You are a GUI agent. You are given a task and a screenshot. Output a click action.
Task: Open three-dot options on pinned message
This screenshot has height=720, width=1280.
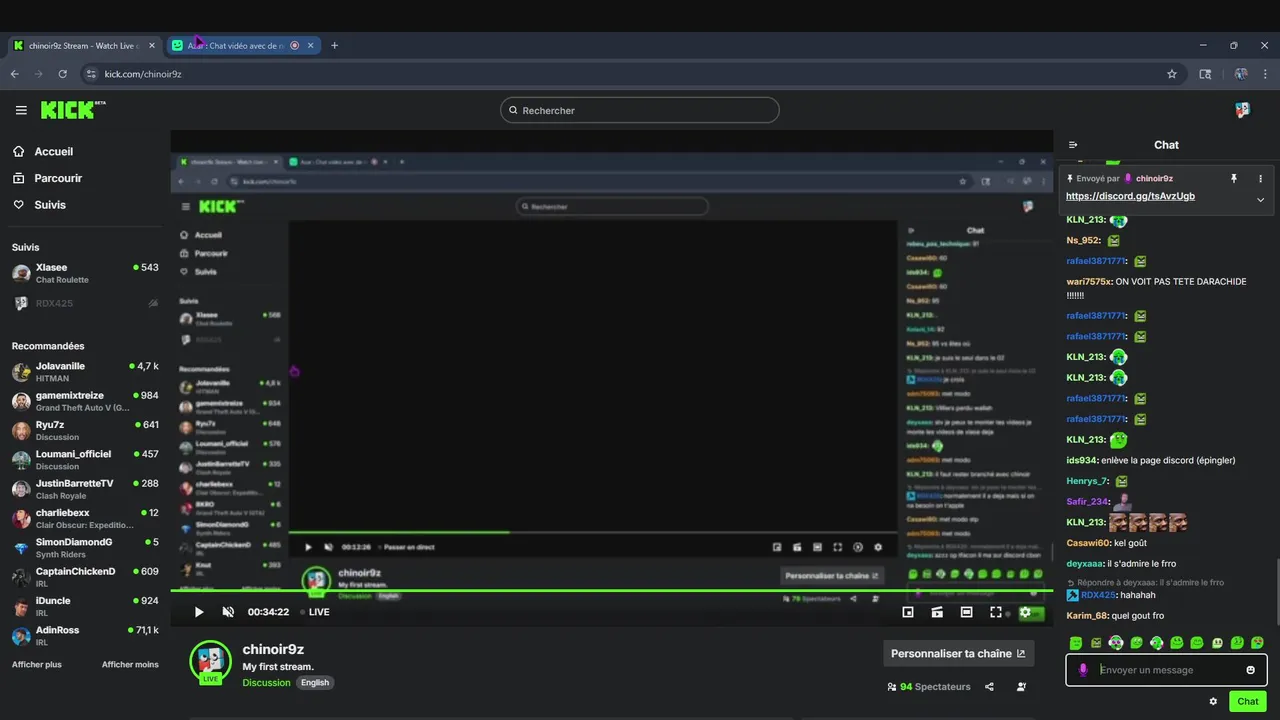click(1260, 178)
